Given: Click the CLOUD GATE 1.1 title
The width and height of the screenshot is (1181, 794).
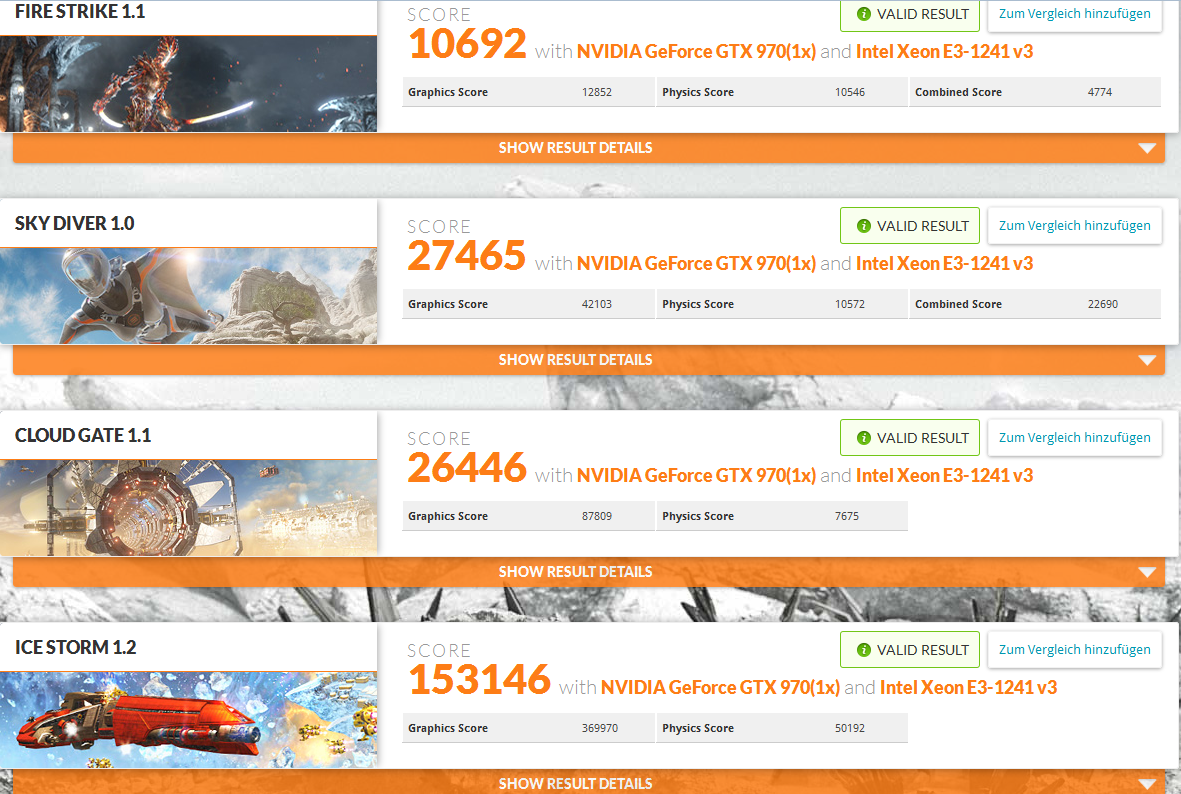Looking at the screenshot, I should (x=83, y=435).
